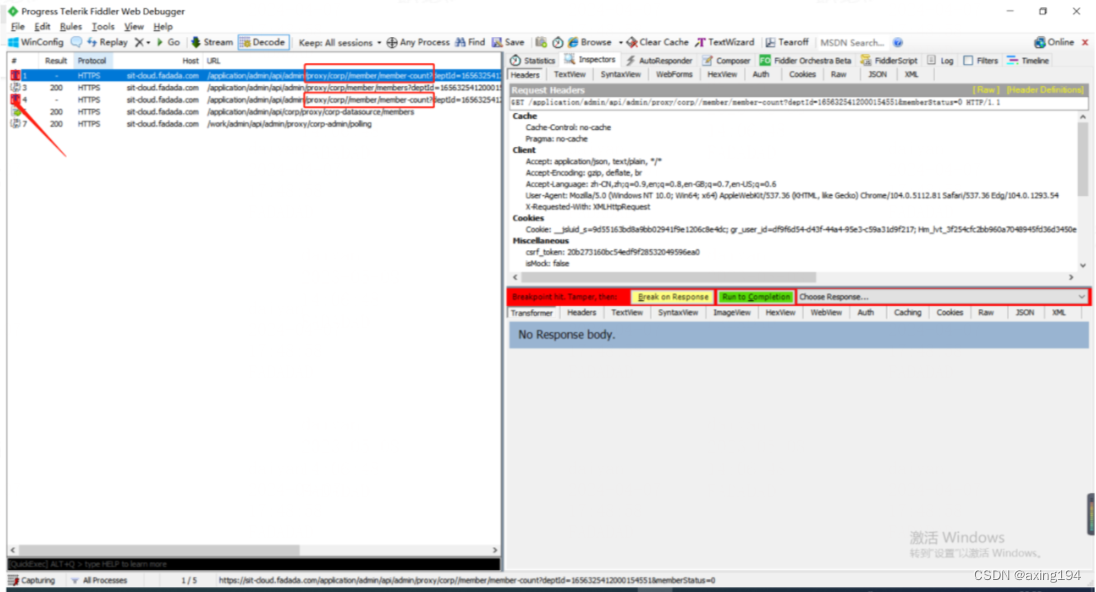Image resolution: width=1096 pixels, height=592 pixels.
Task: Select response Transformer tab
Action: pos(531,313)
